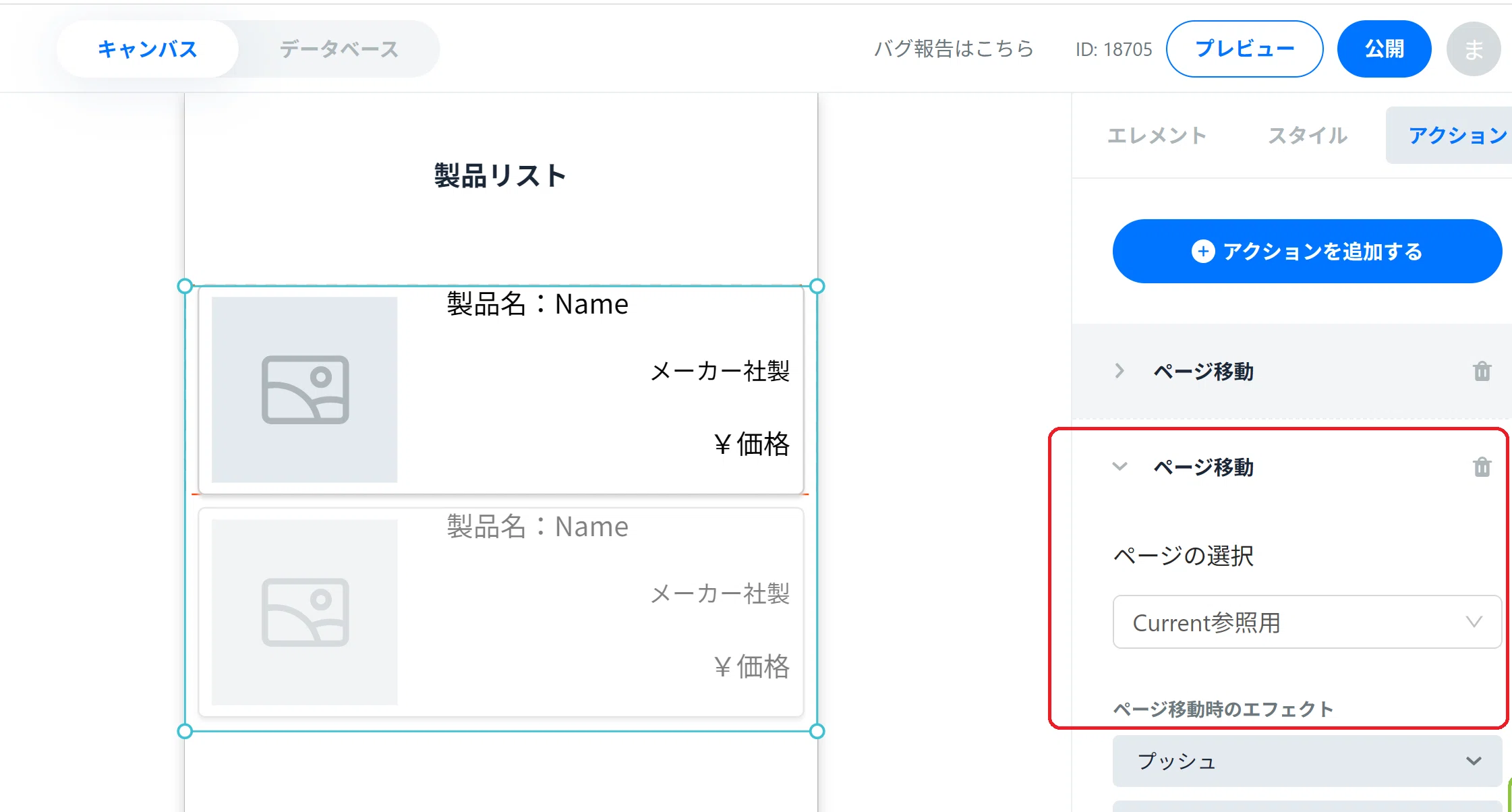Select first card's メーカー社製 text
The height and width of the screenshot is (812, 1512).
[720, 371]
